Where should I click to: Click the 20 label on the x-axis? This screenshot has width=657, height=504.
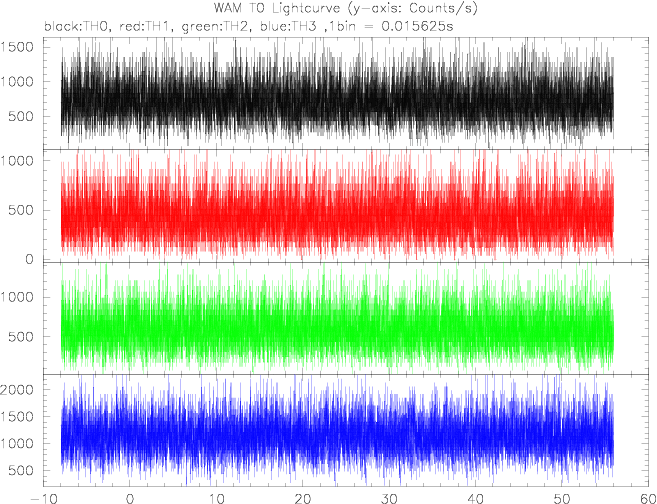[x=303, y=499]
